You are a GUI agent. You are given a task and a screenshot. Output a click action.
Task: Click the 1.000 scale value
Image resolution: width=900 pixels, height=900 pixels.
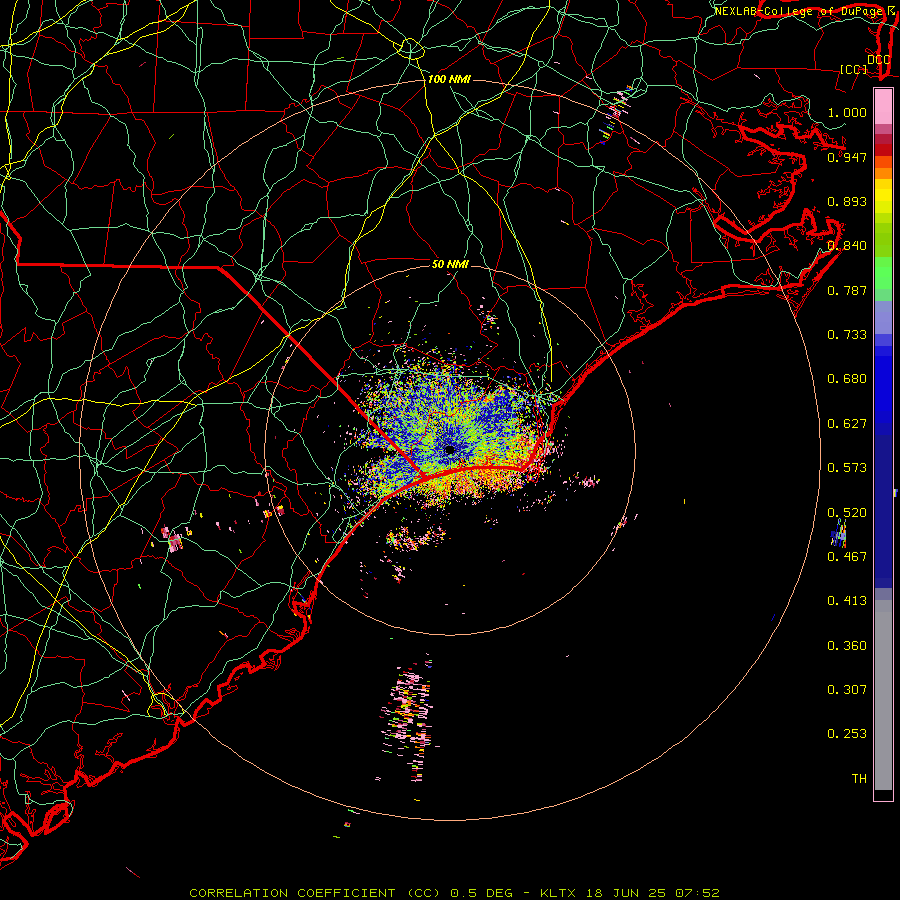(847, 112)
